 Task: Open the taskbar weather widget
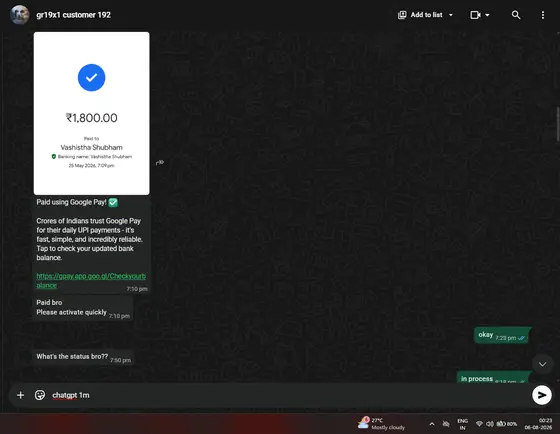click(x=381, y=424)
